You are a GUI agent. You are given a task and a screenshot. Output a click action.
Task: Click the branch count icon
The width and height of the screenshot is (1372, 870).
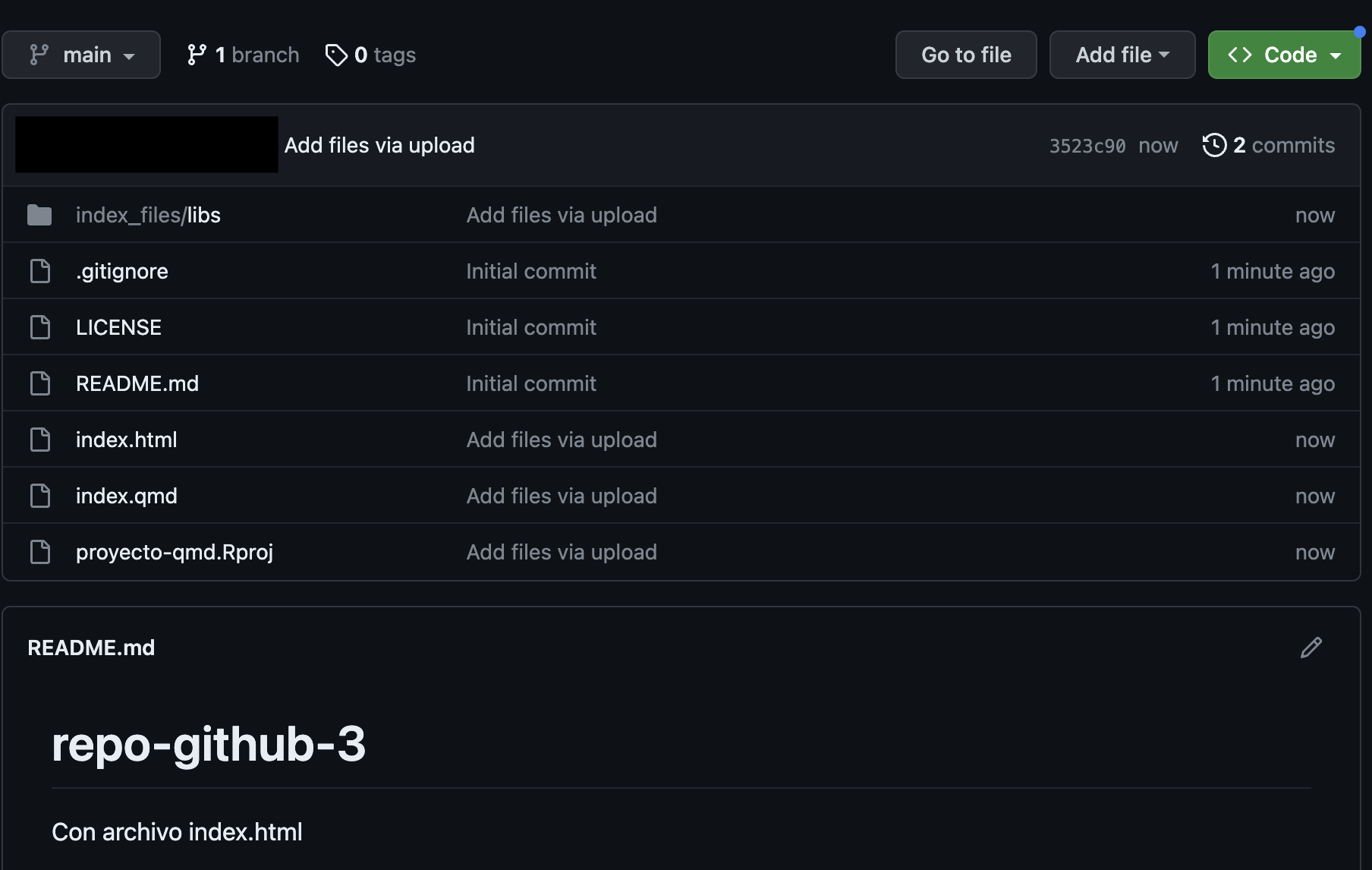(197, 55)
